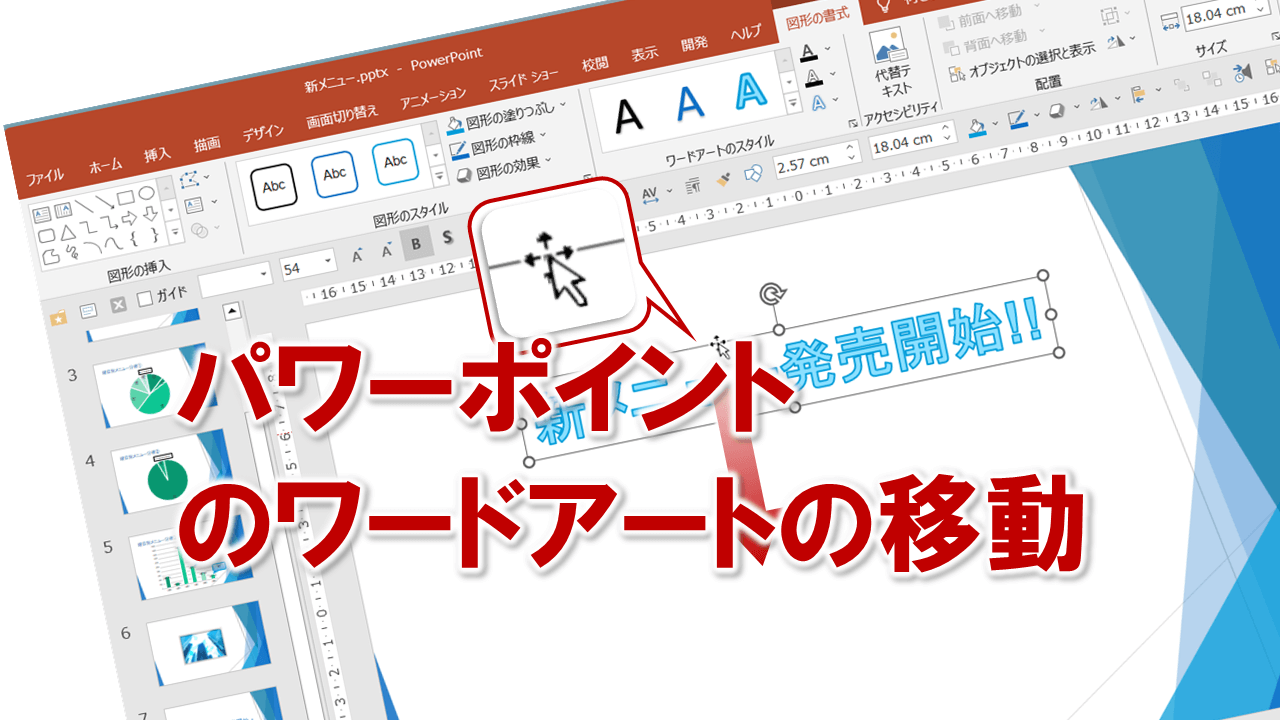
Task: Select the scribble shape tool
Action: click(x=71, y=251)
